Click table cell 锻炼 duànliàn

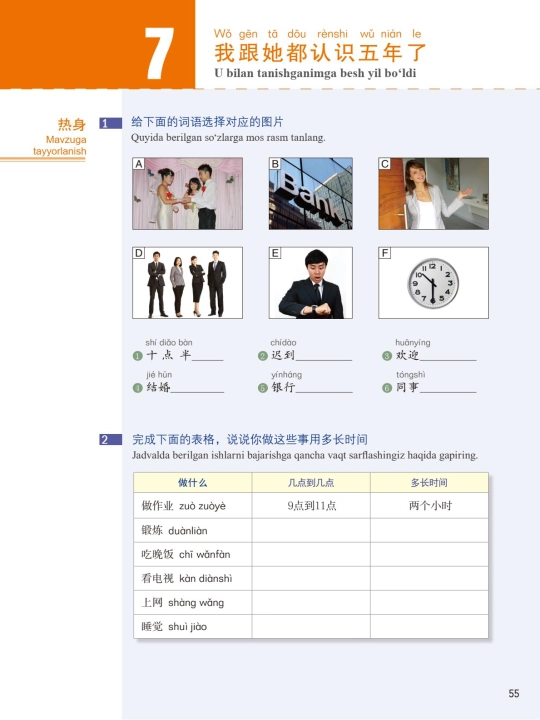coord(192,531)
